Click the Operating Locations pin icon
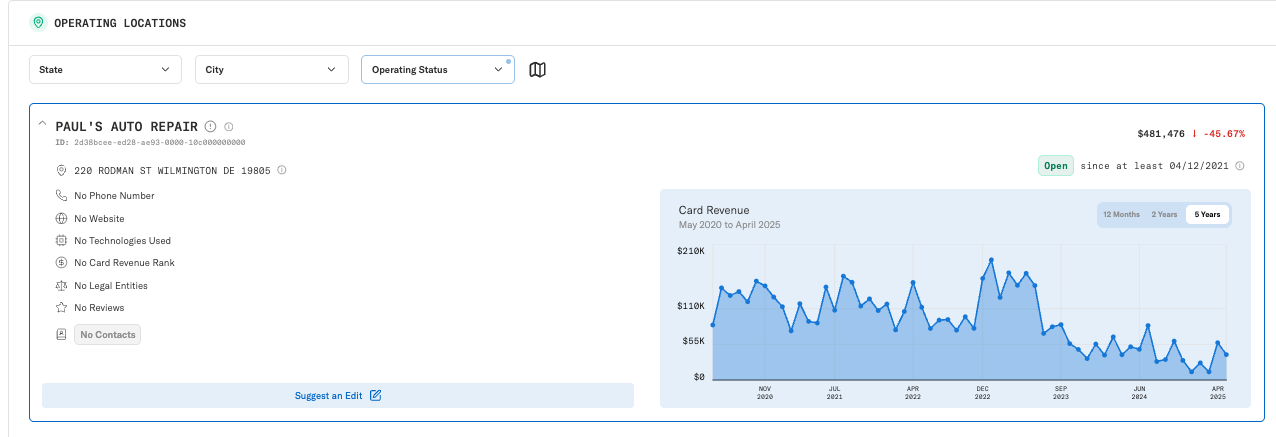The width and height of the screenshot is (1276, 437). 38,22
